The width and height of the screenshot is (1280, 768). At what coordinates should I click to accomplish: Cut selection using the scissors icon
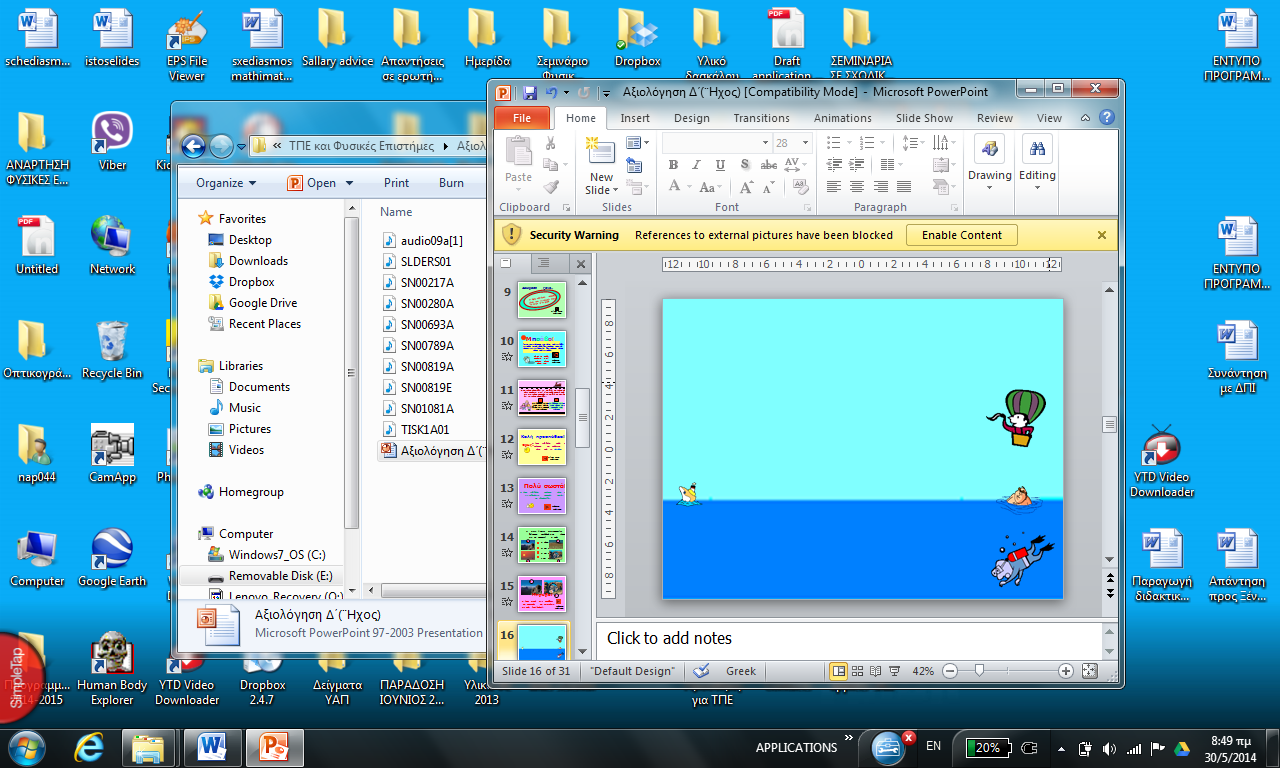[x=550, y=143]
